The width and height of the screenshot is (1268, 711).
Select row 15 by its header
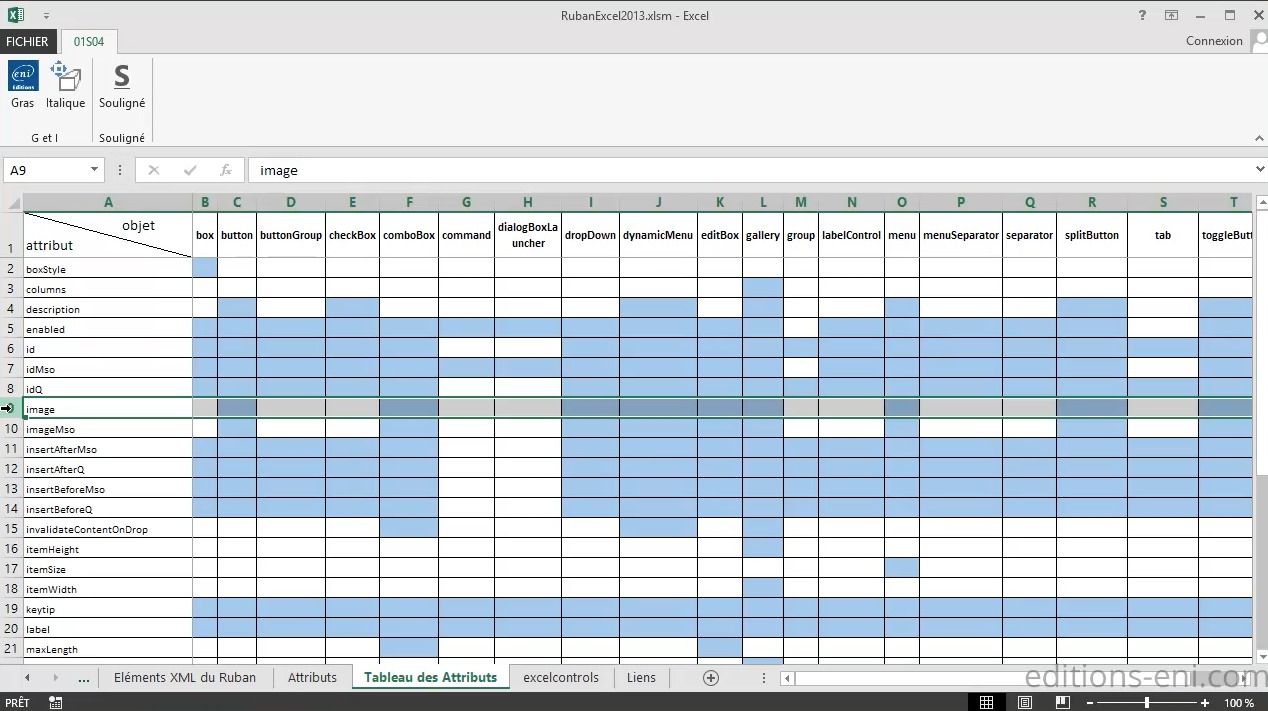pos(11,529)
